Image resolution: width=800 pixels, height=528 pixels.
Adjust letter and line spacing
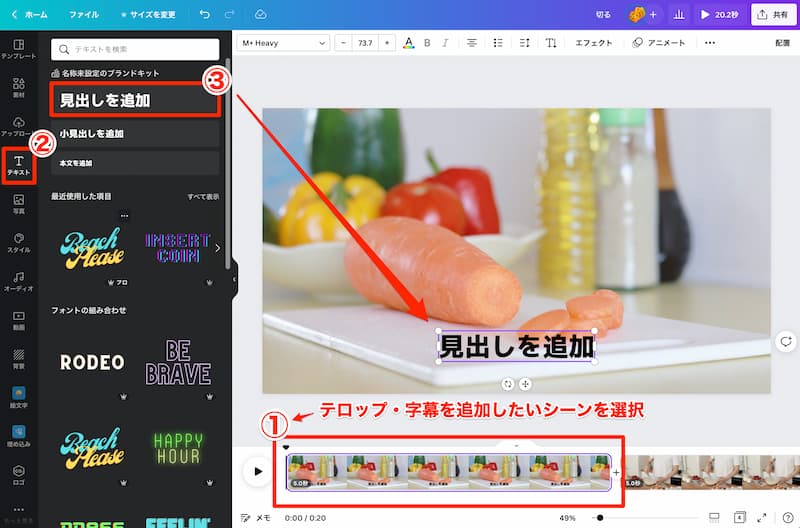524,43
